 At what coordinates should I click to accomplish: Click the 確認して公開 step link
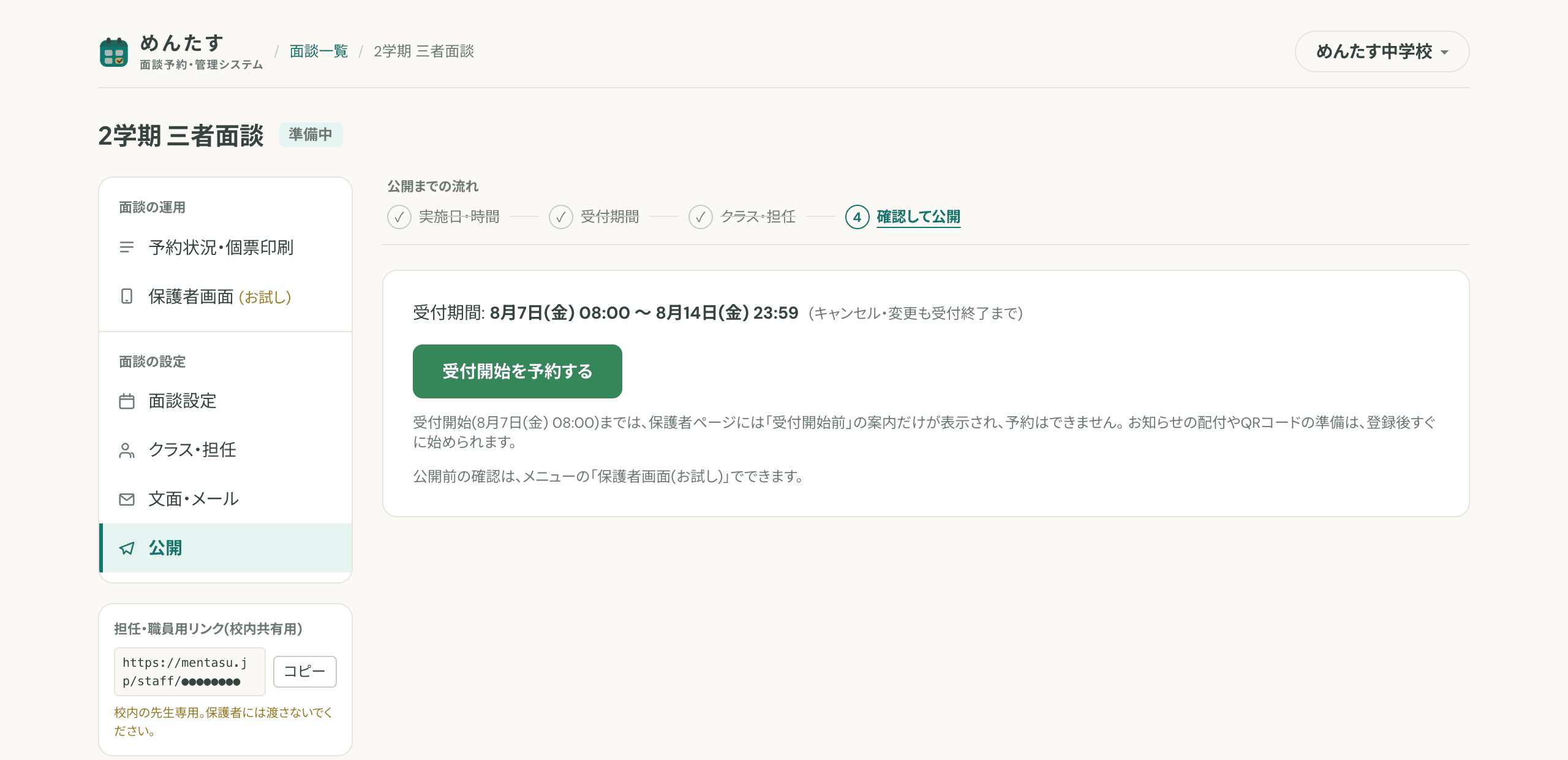click(918, 217)
